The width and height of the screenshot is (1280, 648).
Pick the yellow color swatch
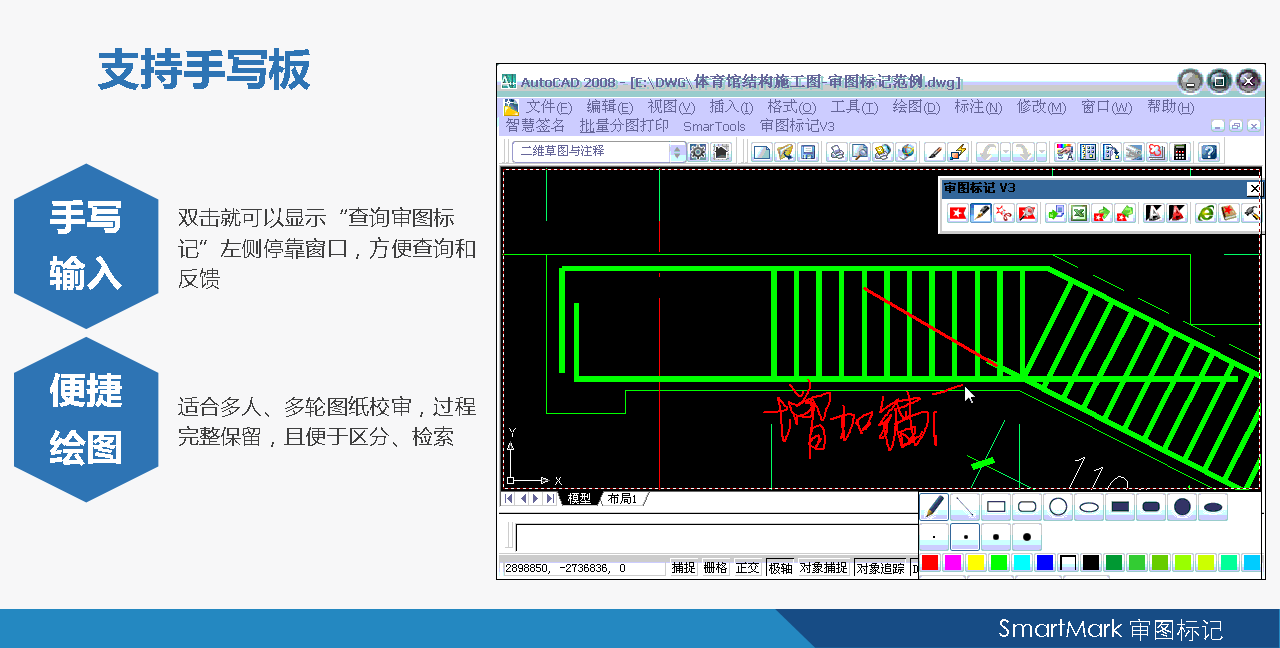pos(976,563)
